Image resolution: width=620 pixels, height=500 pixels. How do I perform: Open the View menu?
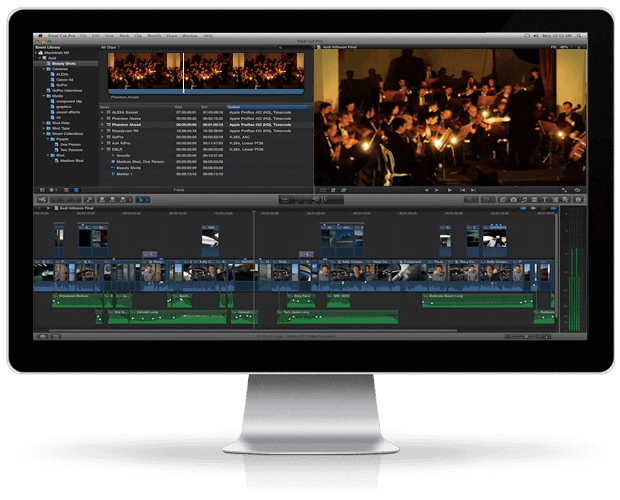[x=109, y=36]
